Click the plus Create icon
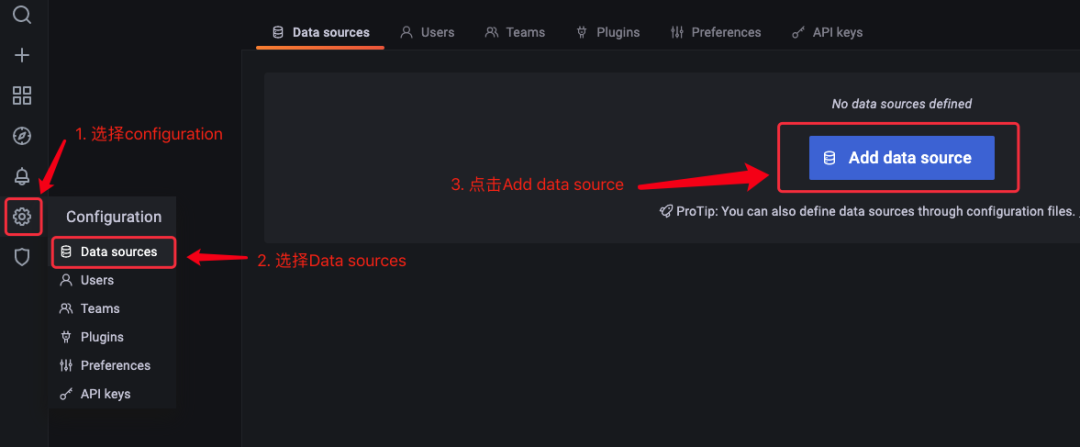Screen dimensions: 1080x447 [x=22, y=55]
